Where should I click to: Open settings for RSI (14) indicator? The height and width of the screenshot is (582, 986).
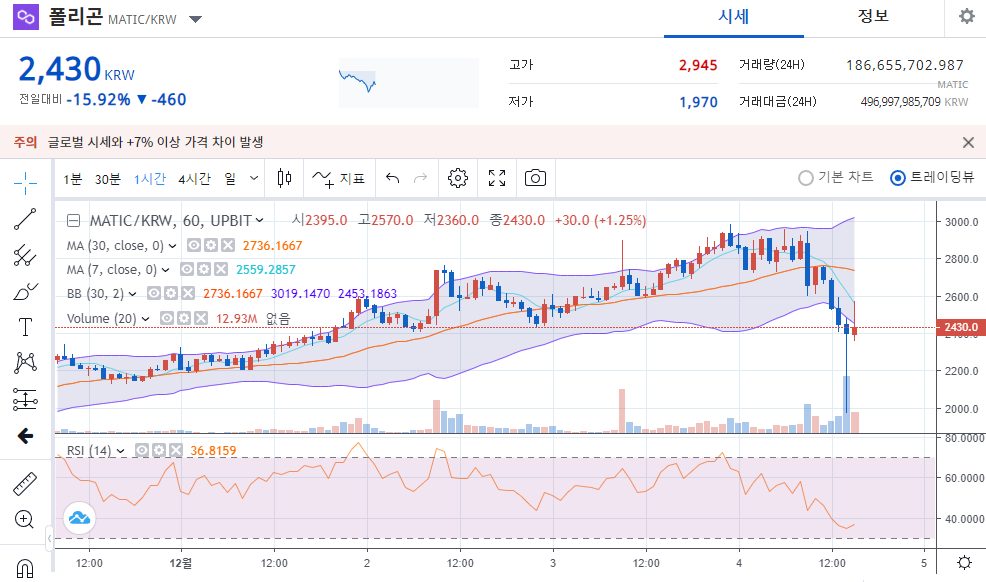[159, 450]
